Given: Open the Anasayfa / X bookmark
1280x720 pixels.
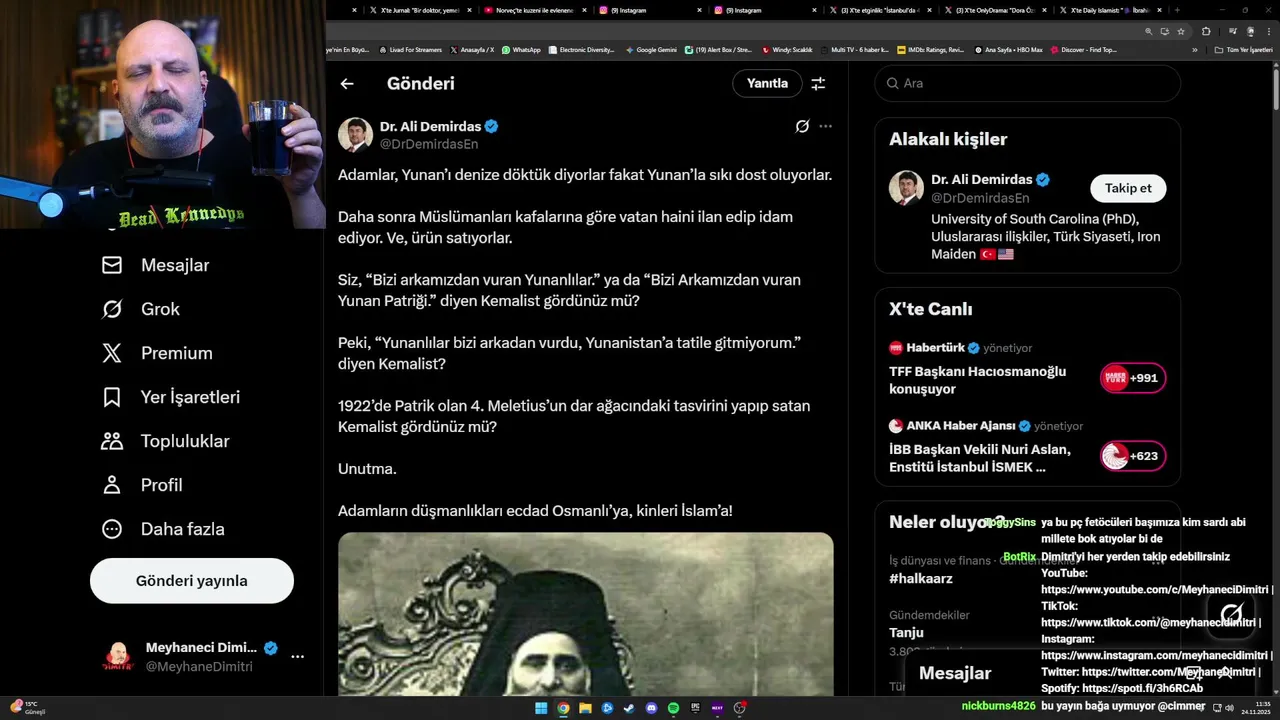Looking at the screenshot, I should coord(472,49).
